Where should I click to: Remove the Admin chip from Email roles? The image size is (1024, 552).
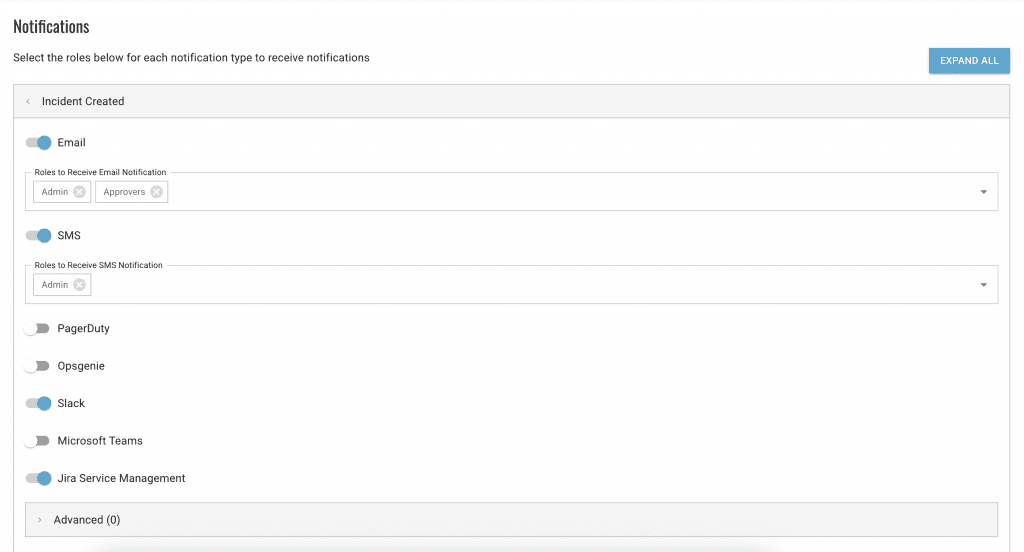pyautogui.click(x=79, y=192)
